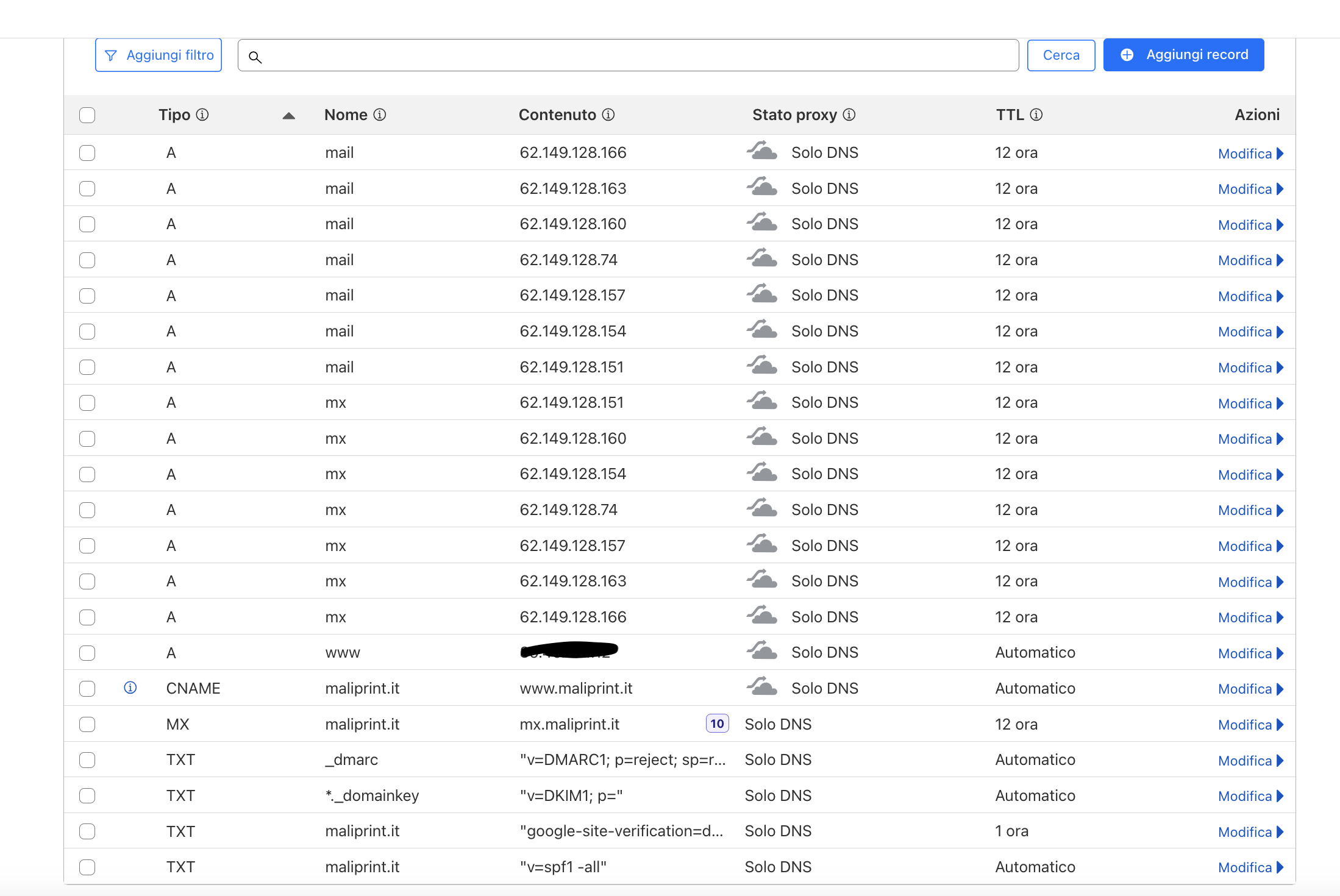Click the *._domainkey record name

(372, 795)
